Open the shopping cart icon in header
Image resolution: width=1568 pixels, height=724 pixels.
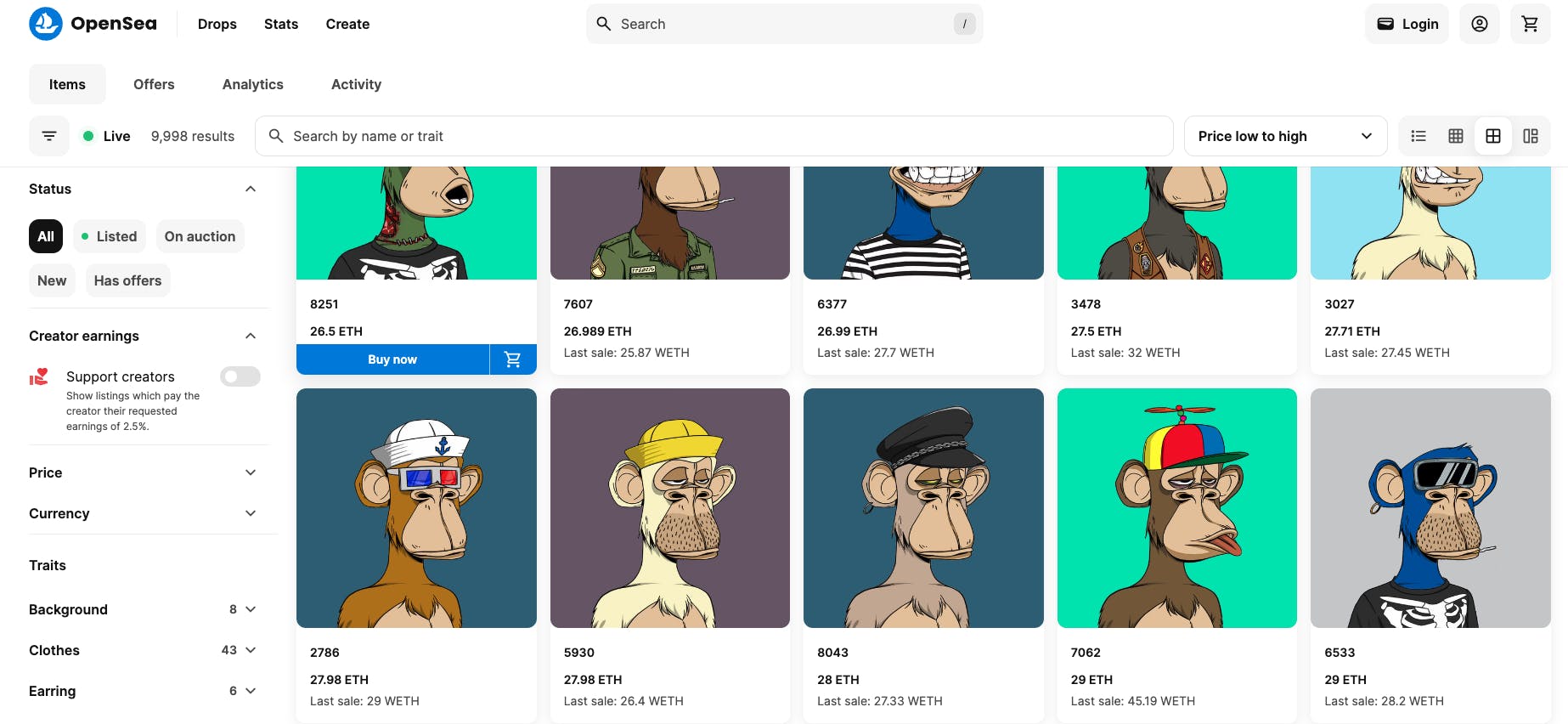click(x=1531, y=24)
